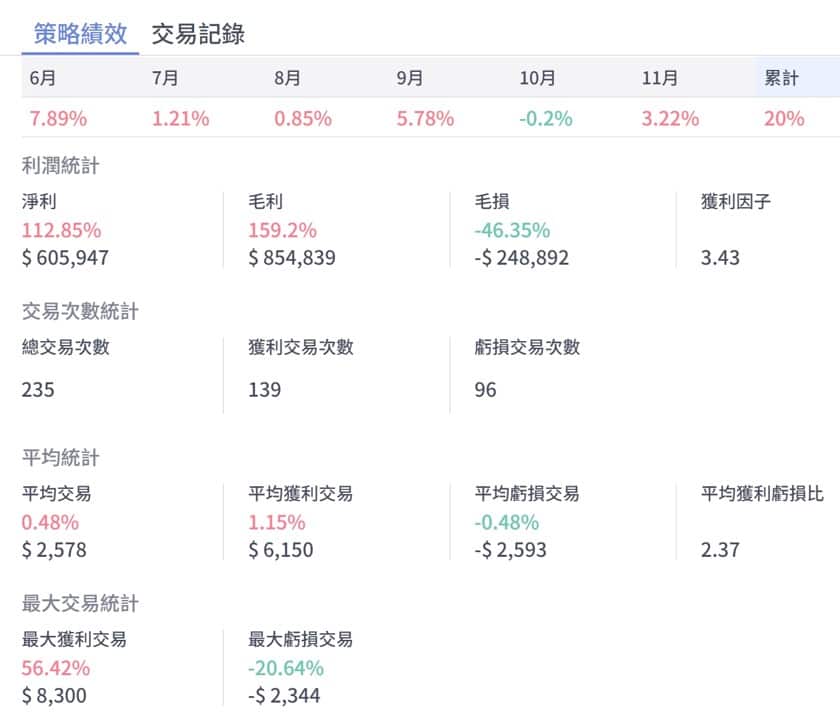This screenshot has height=725, width=840.
Task: Select the 7月 column header
Action: (165, 78)
